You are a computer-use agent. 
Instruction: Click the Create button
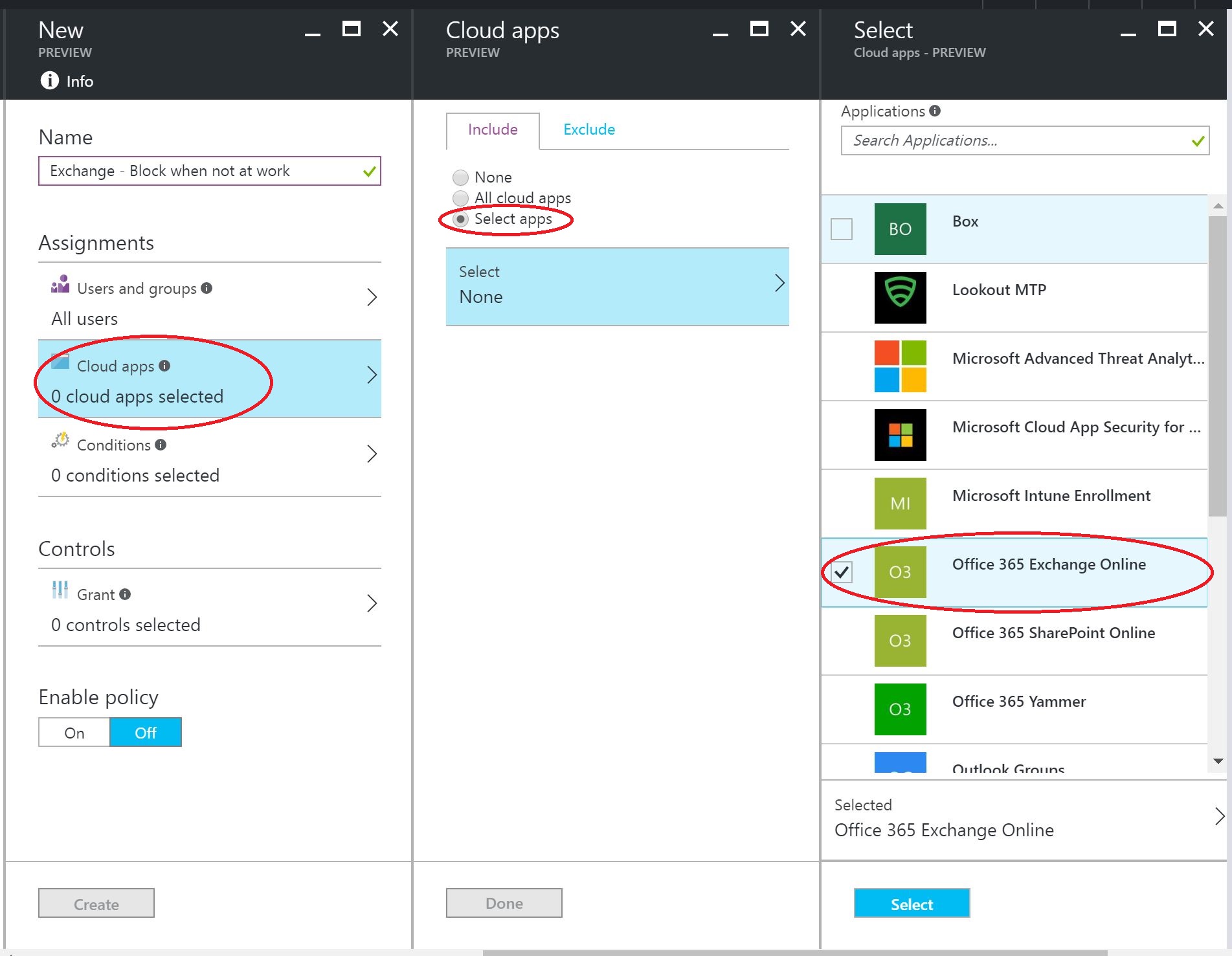coord(96,904)
